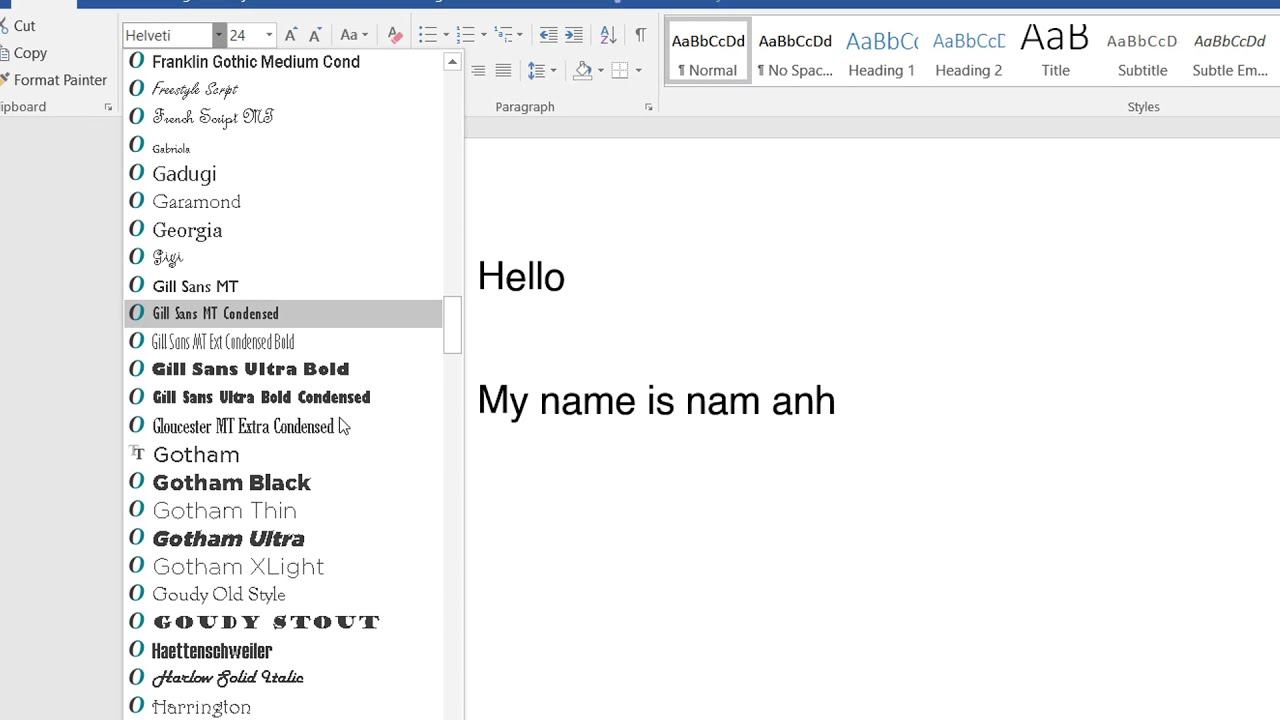Select Gill Sans MT Ext Condensed Bold
Screen dimensions: 1280x720
283,342
